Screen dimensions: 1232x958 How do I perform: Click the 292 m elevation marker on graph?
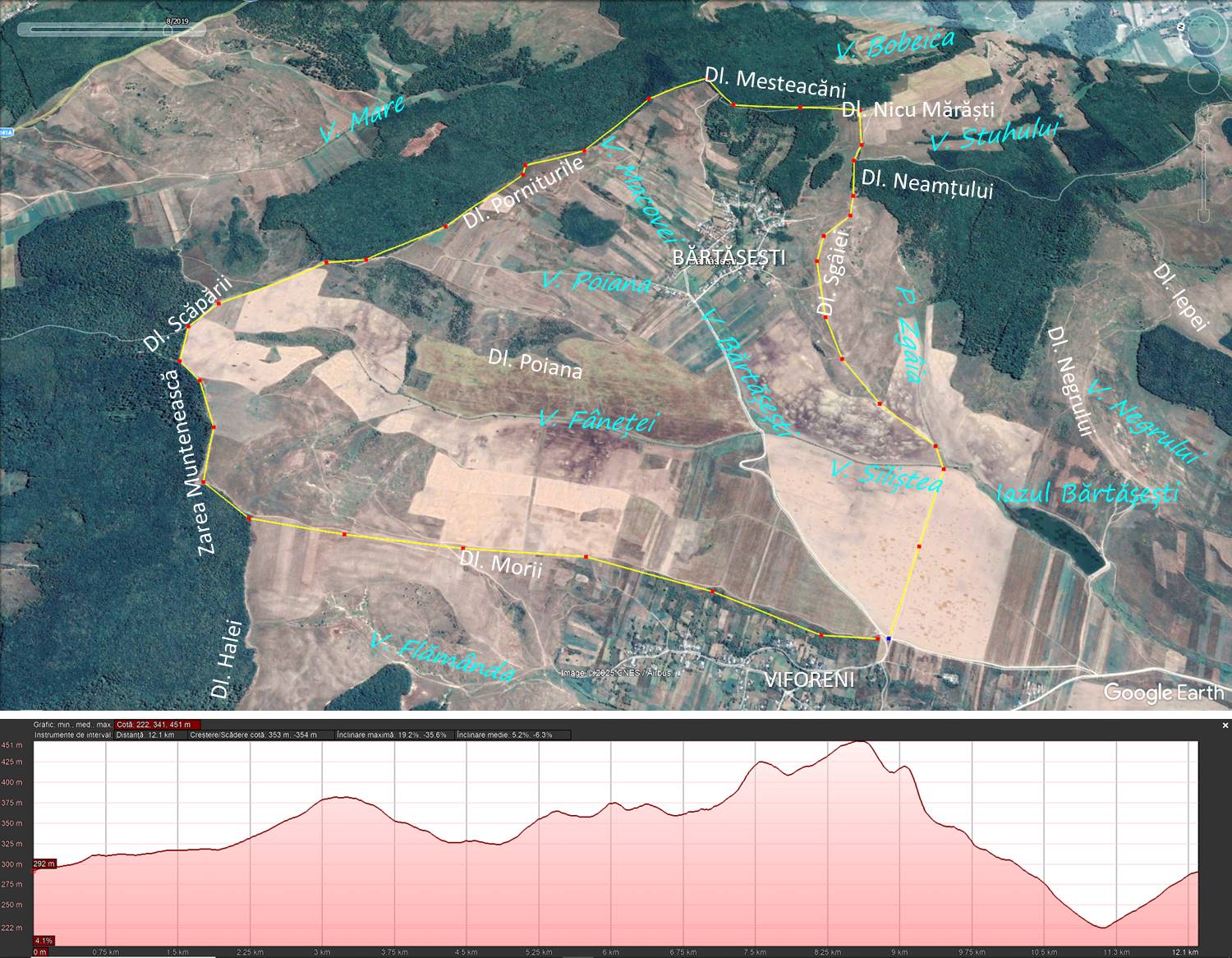tap(44, 864)
